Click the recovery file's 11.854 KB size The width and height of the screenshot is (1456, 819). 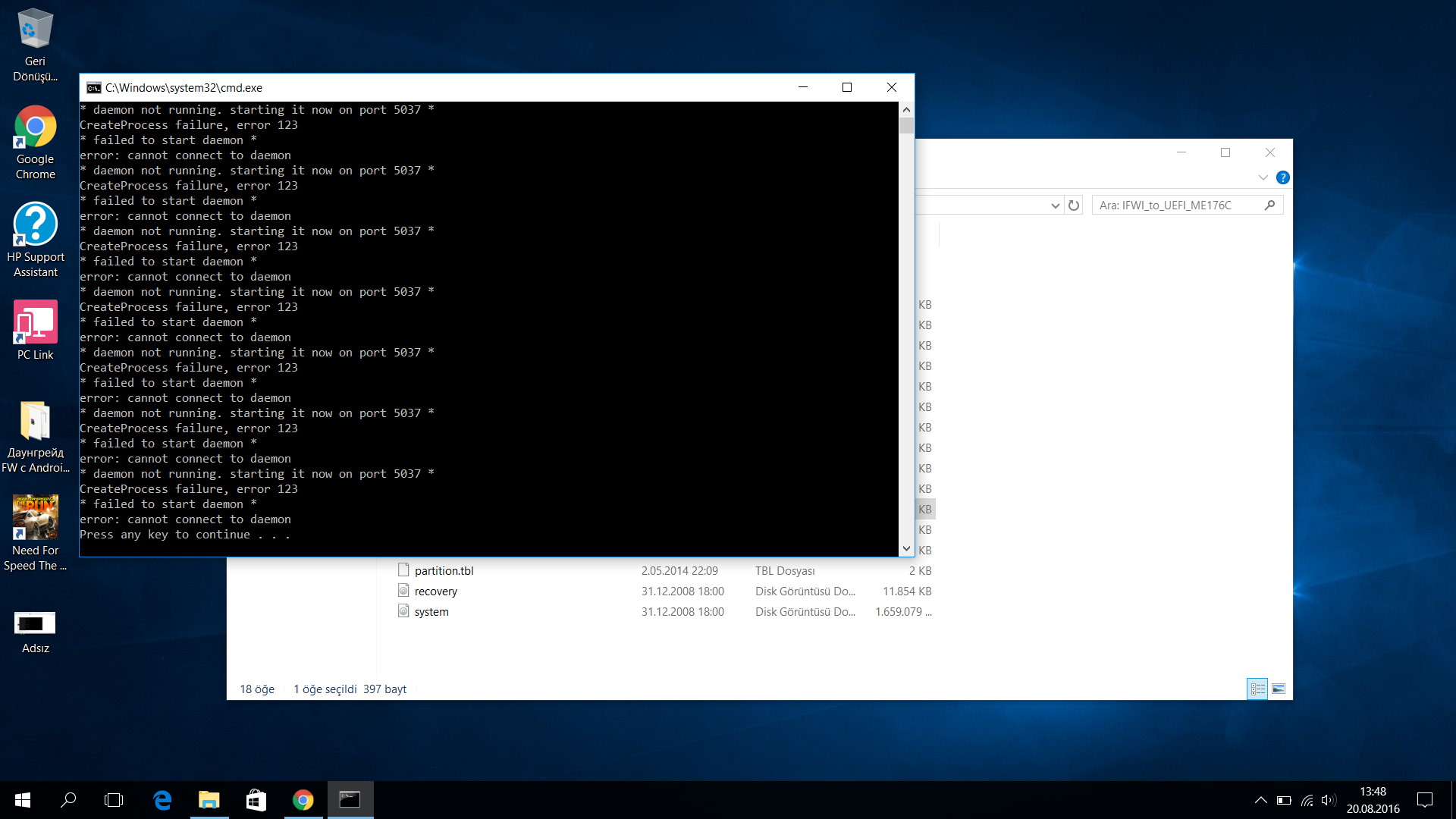coord(907,591)
